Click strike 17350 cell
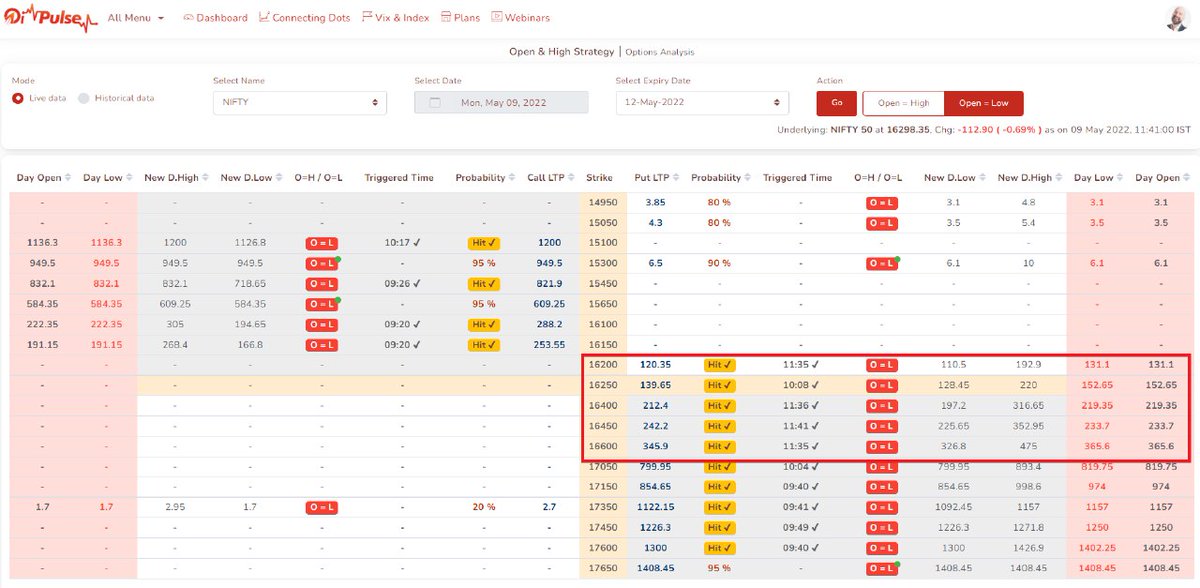 [603, 507]
